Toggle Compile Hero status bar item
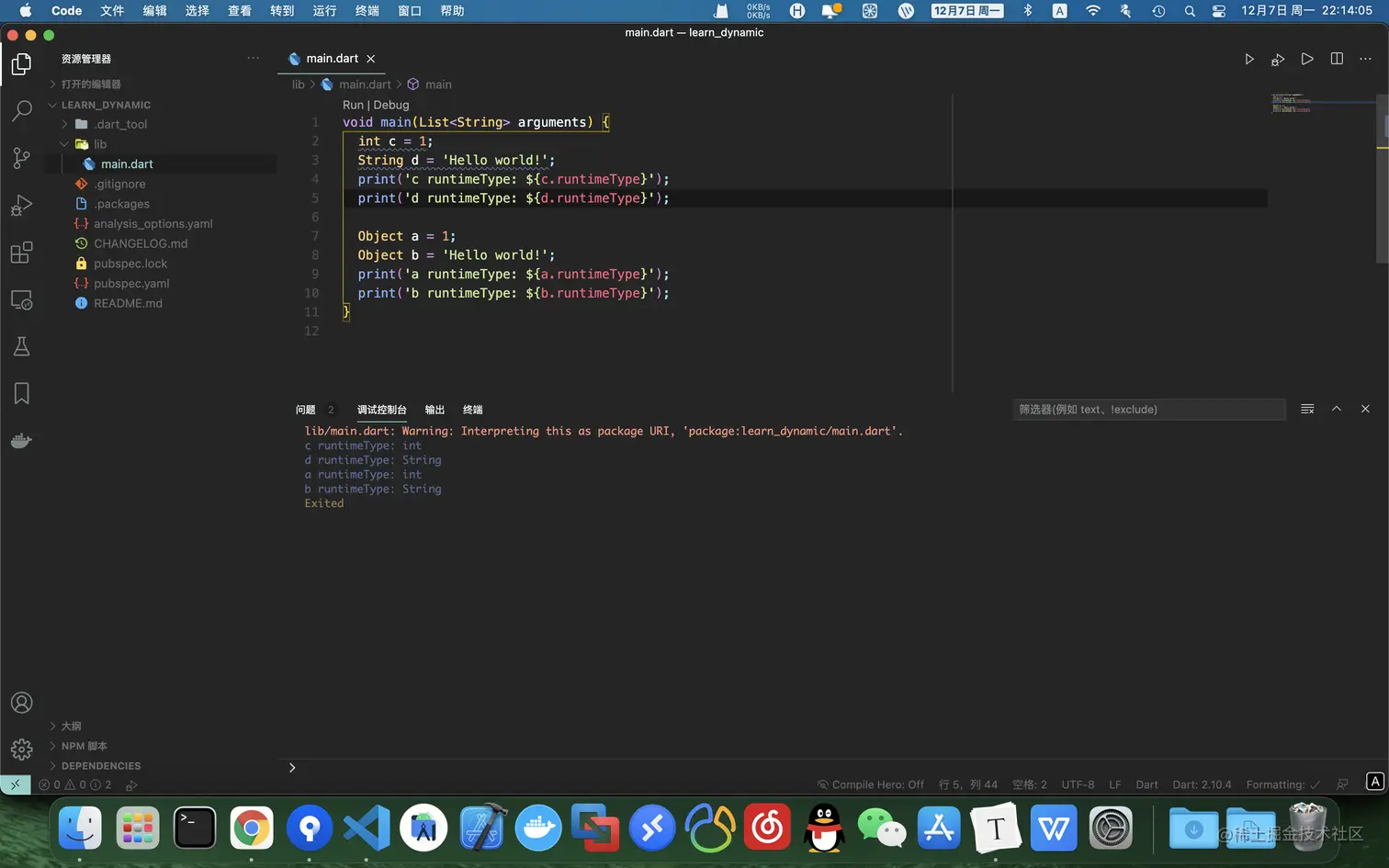 (x=870, y=784)
